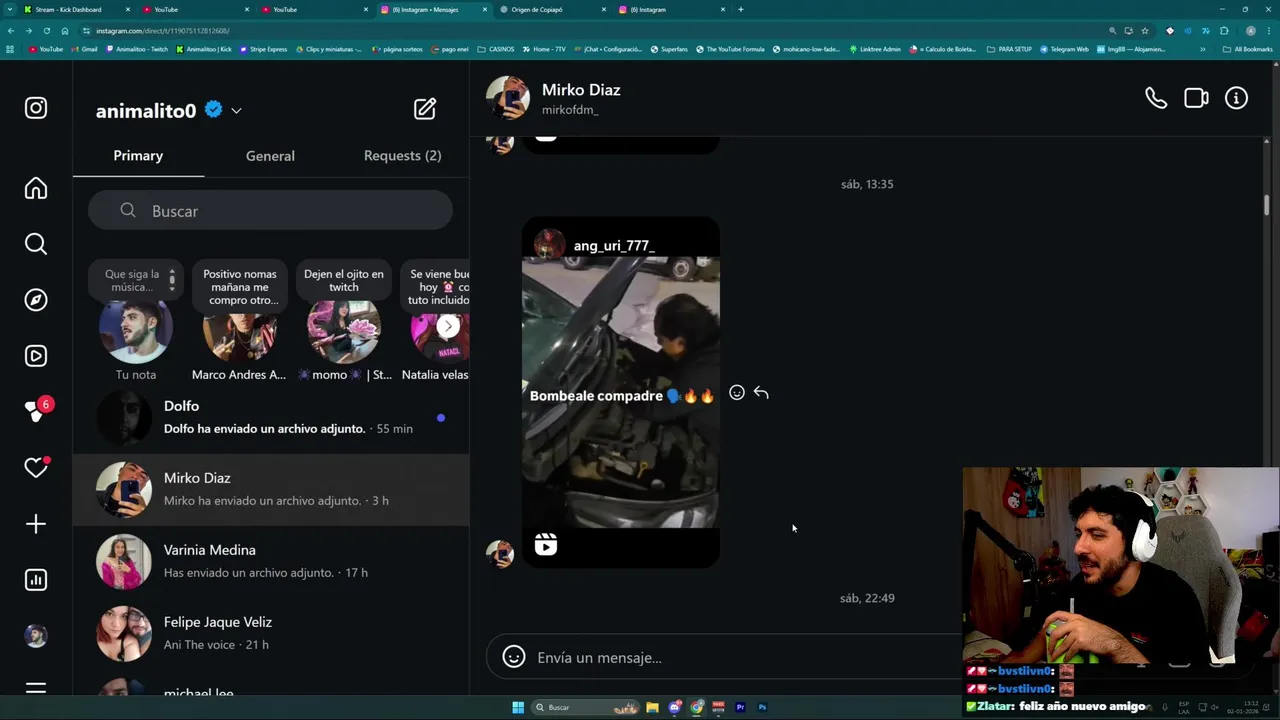Viewport: 1280px width, 720px height.
Task: Start an audio call with Mirko Diaz
Action: point(1156,98)
